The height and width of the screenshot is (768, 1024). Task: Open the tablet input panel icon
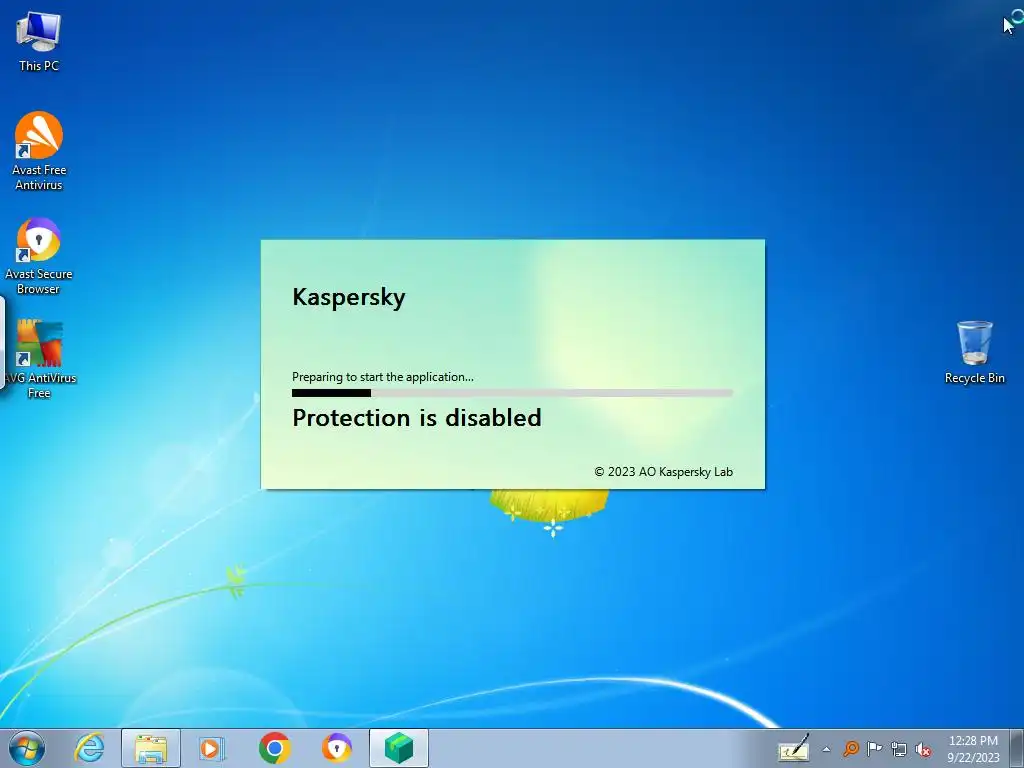point(793,748)
